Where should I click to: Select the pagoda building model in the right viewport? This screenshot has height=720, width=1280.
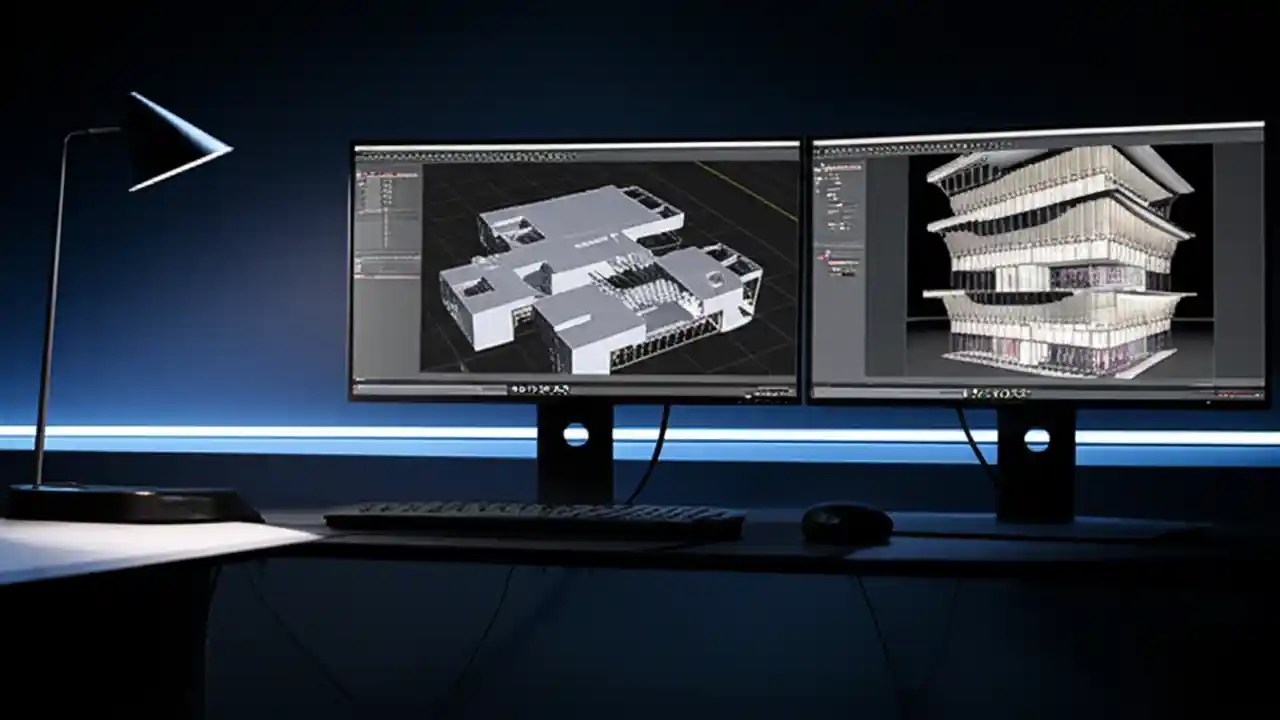click(1050, 270)
